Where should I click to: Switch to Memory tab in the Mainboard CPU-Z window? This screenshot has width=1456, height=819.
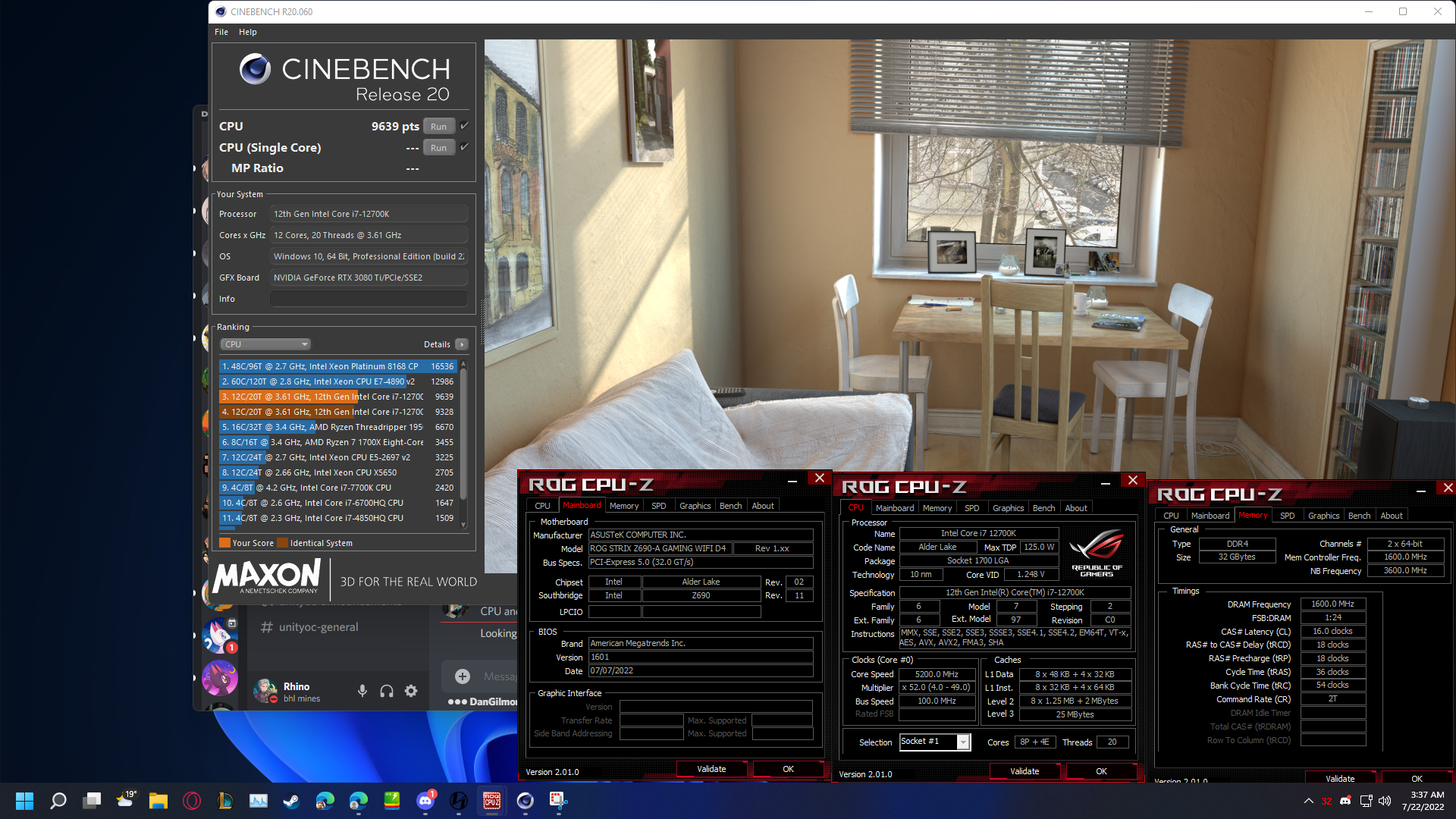tap(624, 506)
